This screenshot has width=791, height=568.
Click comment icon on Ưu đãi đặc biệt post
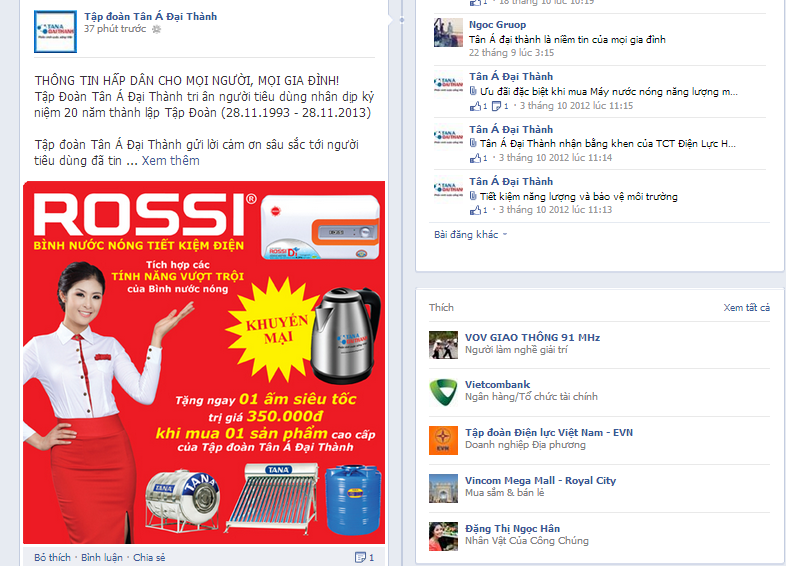[x=496, y=106]
